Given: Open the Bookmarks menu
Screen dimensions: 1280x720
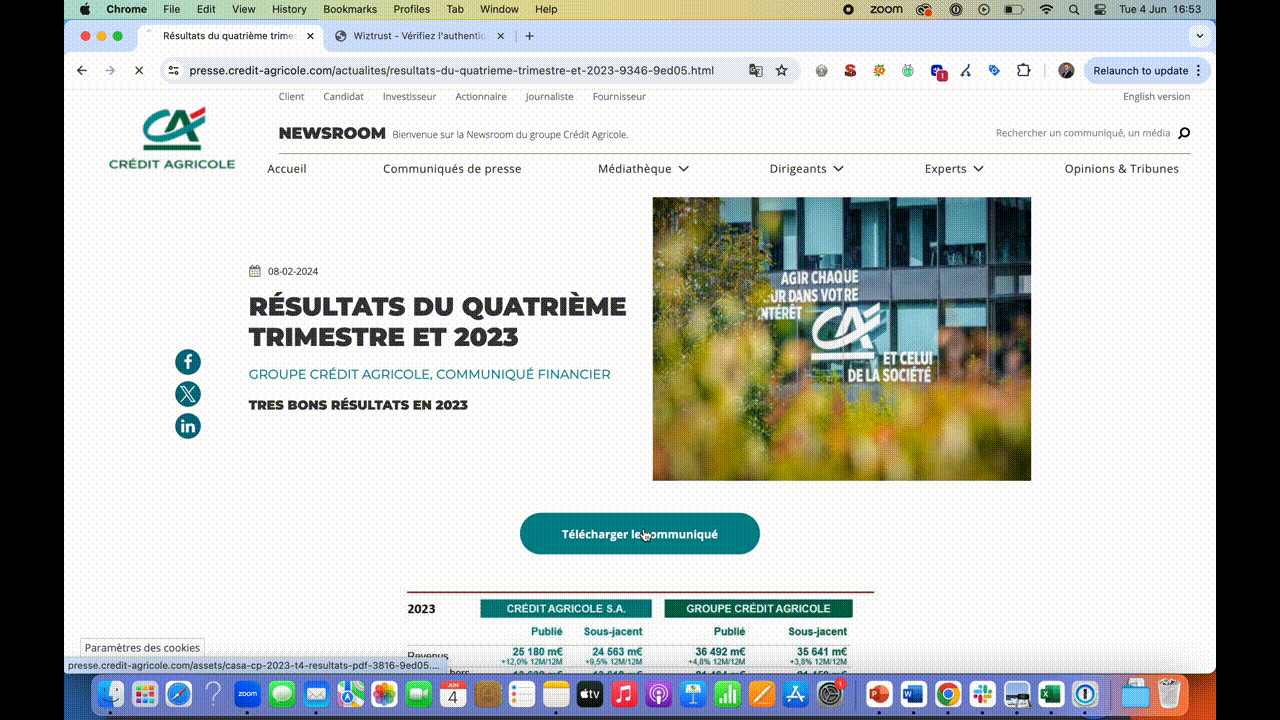Looking at the screenshot, I should coord(350,9).
